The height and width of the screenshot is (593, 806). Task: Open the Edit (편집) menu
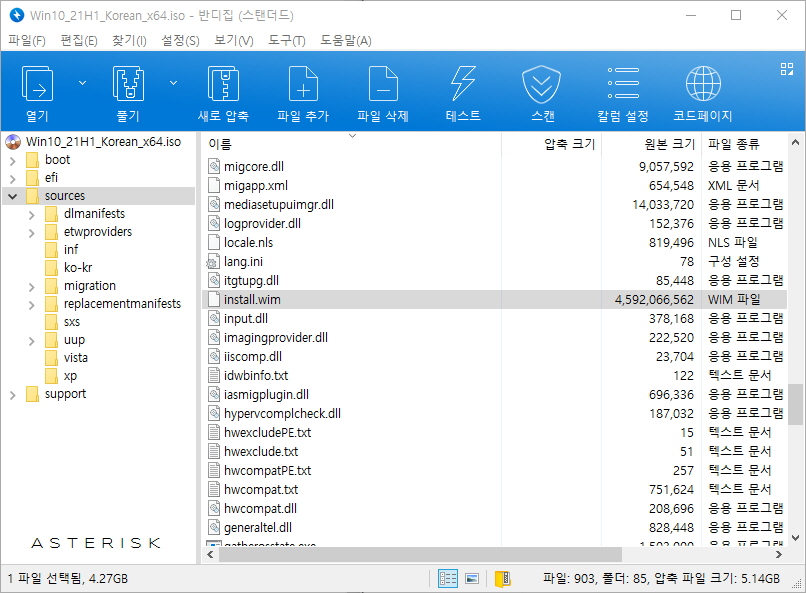click(x=79, y=41)
